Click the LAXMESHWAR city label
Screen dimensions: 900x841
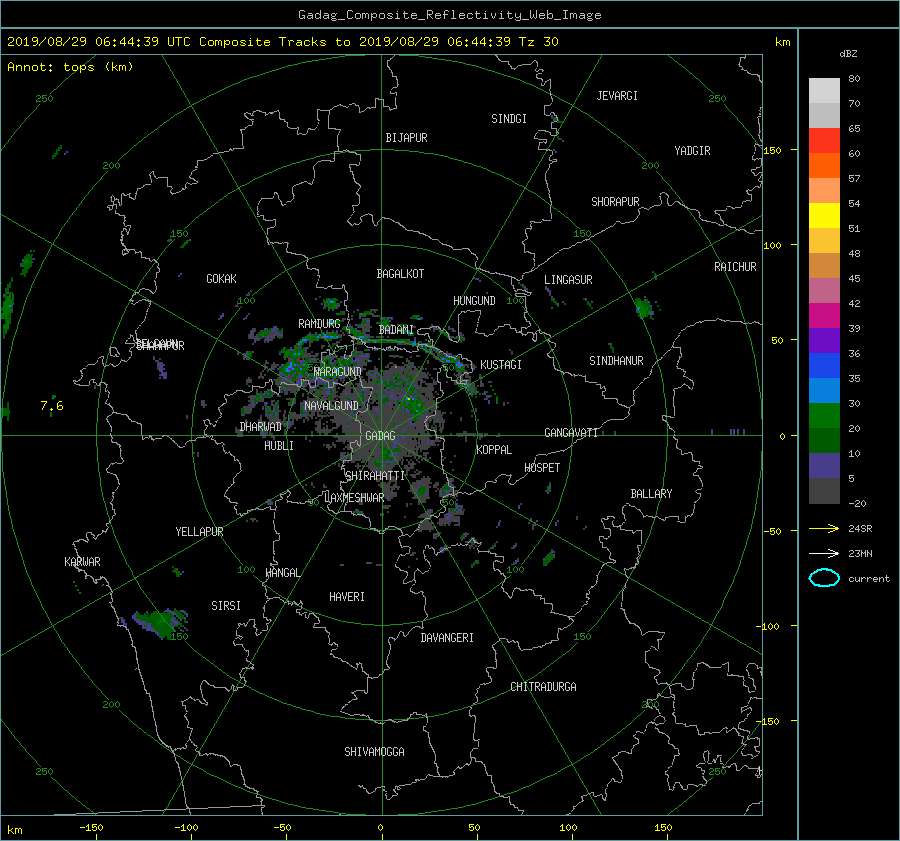(x=354, y=498)
